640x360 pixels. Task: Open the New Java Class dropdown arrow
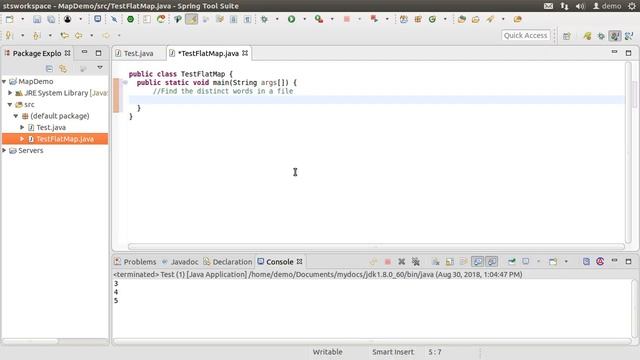pos(445,19)
